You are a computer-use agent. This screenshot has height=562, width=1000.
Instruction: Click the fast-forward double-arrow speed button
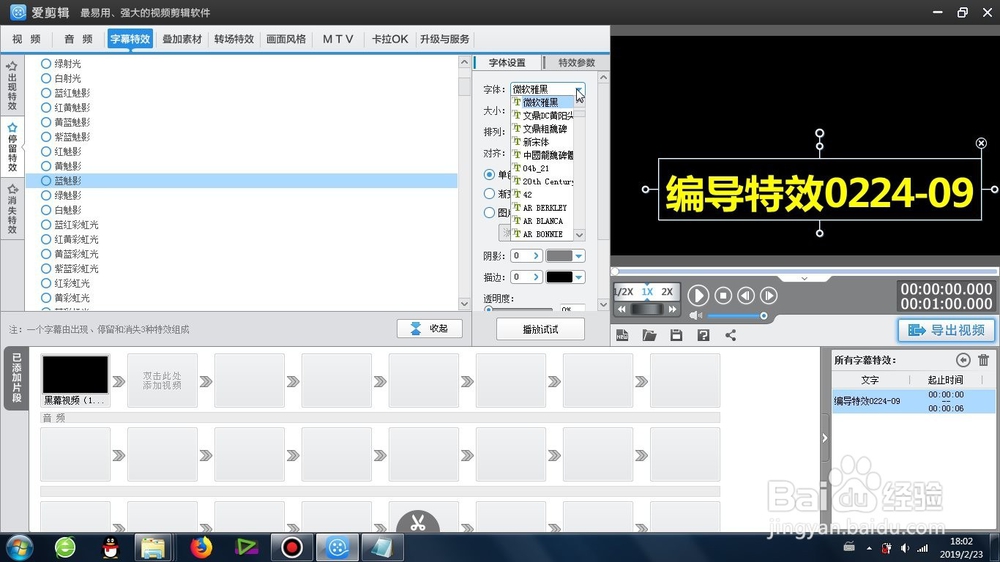(x=672, y=309)
